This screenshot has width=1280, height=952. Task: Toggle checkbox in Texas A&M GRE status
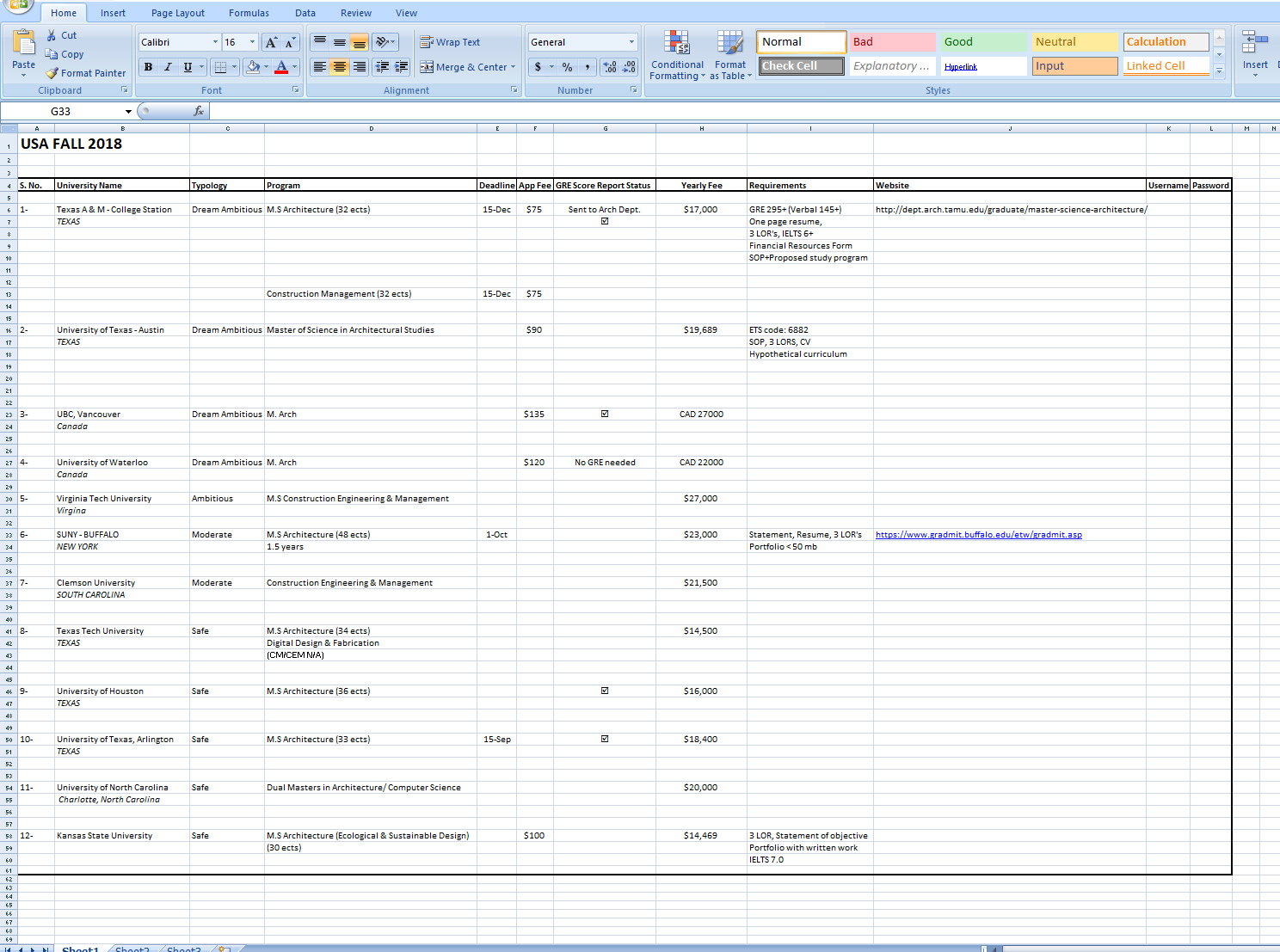605,221
